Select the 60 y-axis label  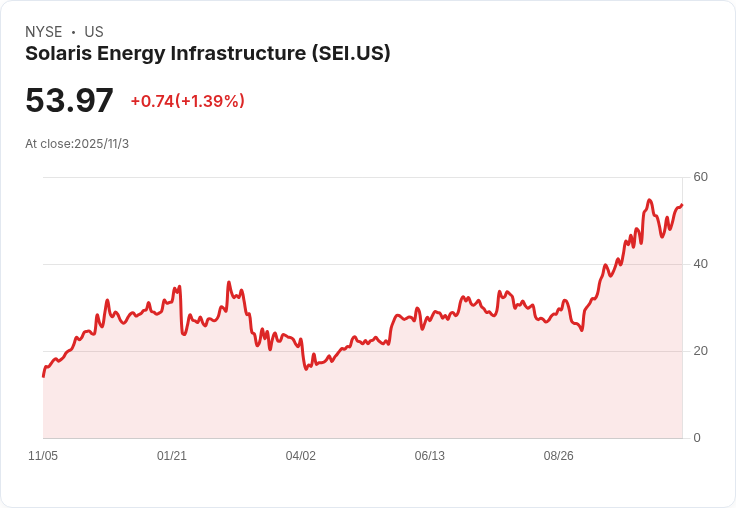pos(700,177)
